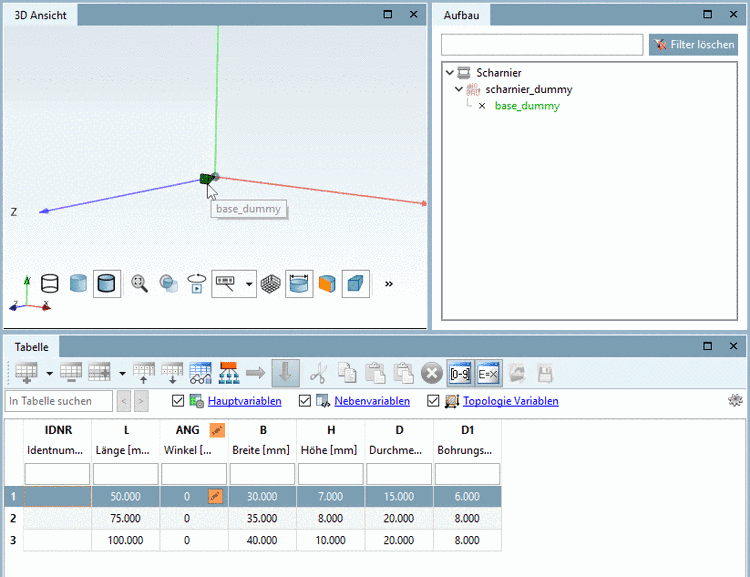This screenshot has height=577, width=750.
Task: Uncheck the Hauptvariablen checkbox
Action: coord(179,401)
